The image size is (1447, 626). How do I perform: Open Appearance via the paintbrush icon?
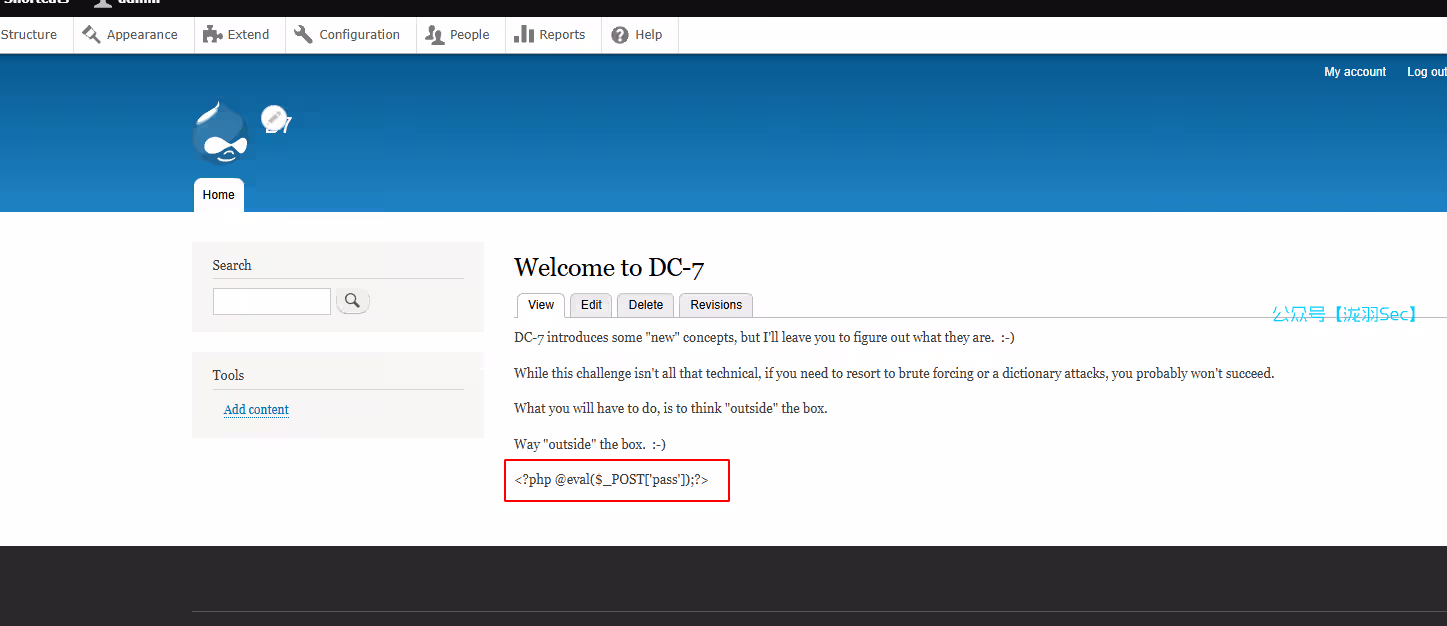(x=92, y=35)
